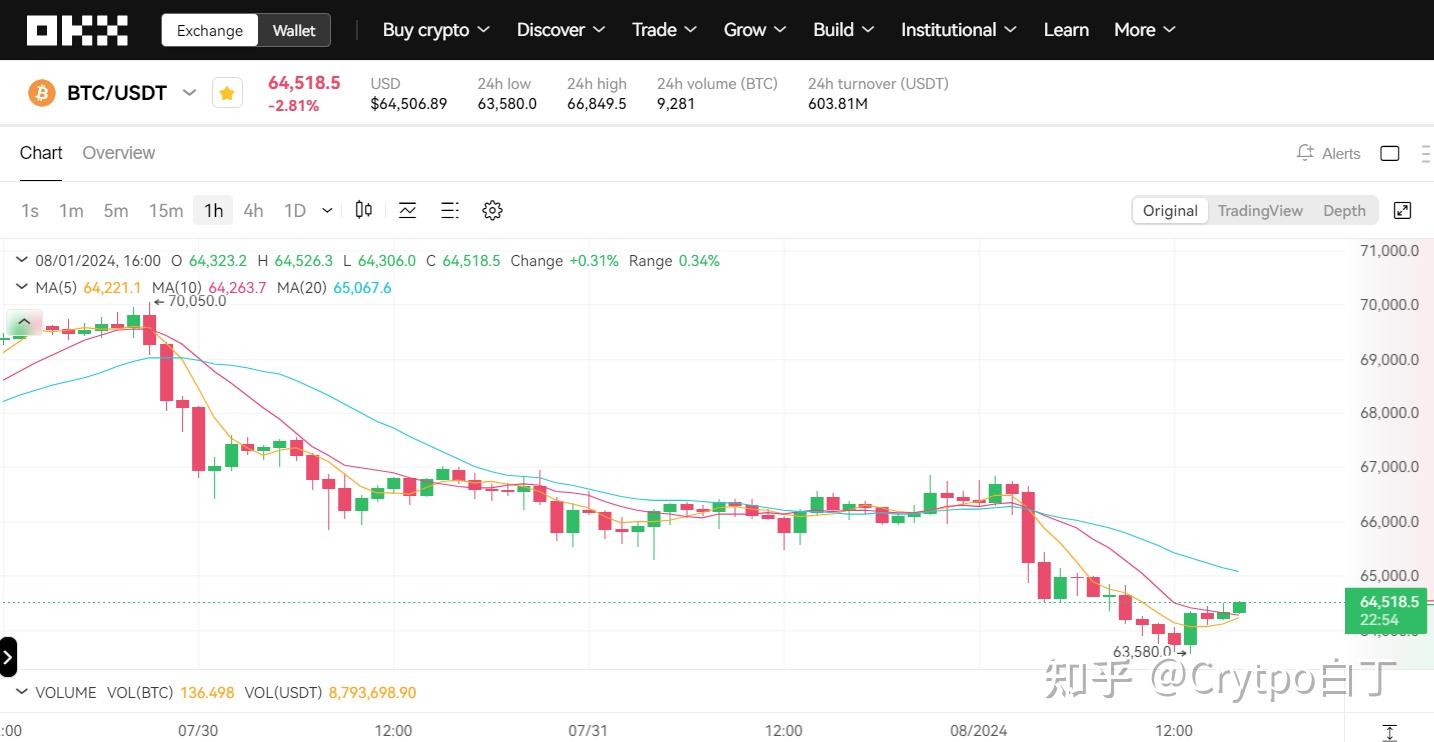Image resolution: width=1434 pixels, height=742 pixels.
Task: Select the 1s timeframe
Action: (30, 210)
